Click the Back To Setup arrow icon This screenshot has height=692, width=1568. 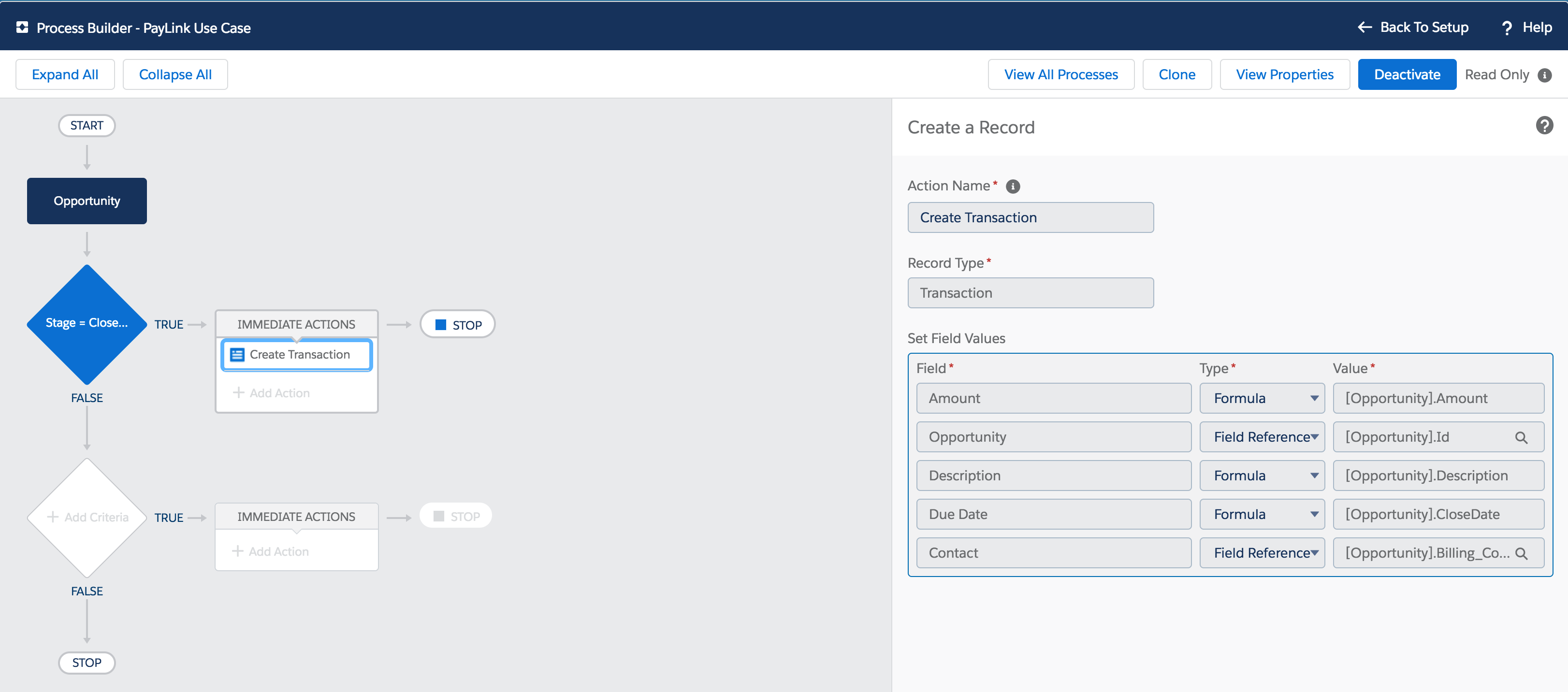coord(1365,28)
